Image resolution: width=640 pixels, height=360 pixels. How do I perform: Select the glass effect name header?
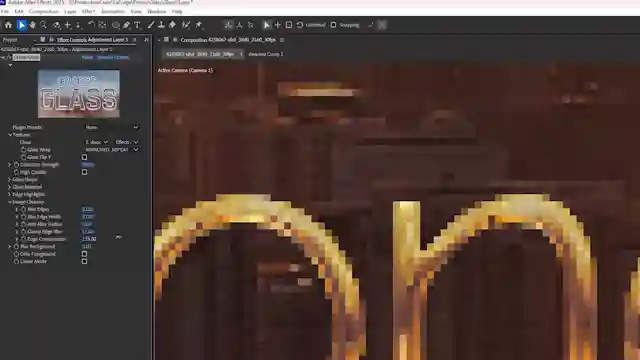[x=26, y=58]
